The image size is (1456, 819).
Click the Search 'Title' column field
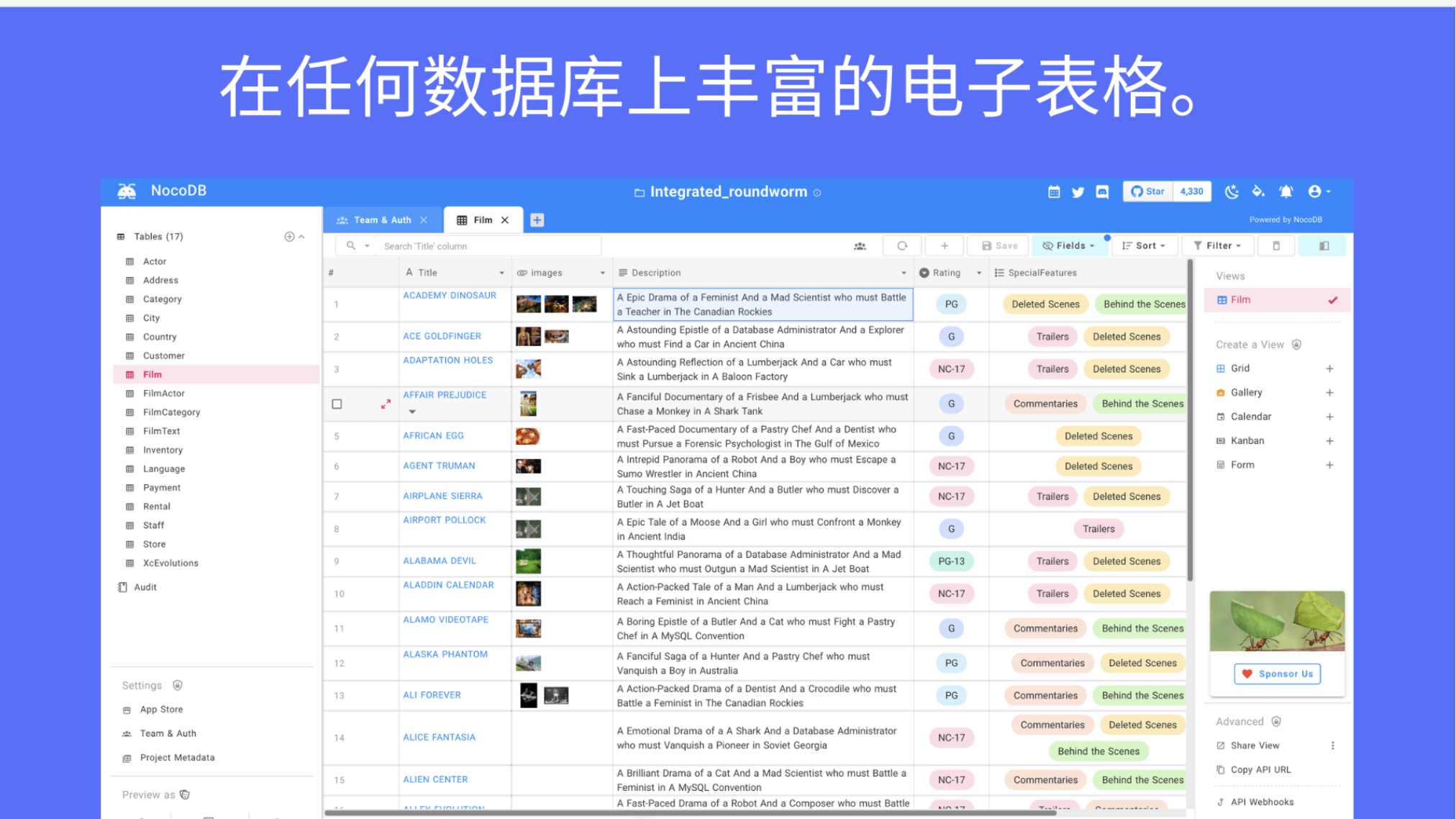click(489, 246)
